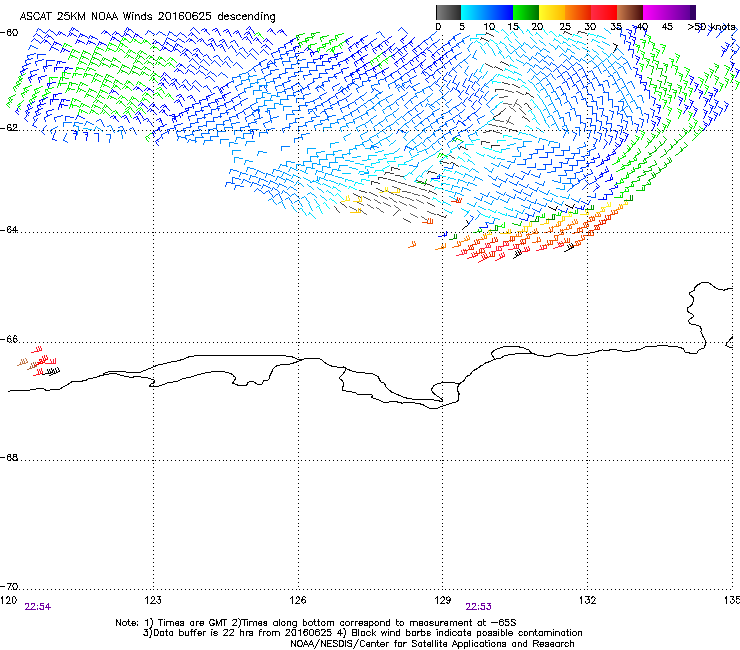Click the purple time label 22:54

[37, 607]
